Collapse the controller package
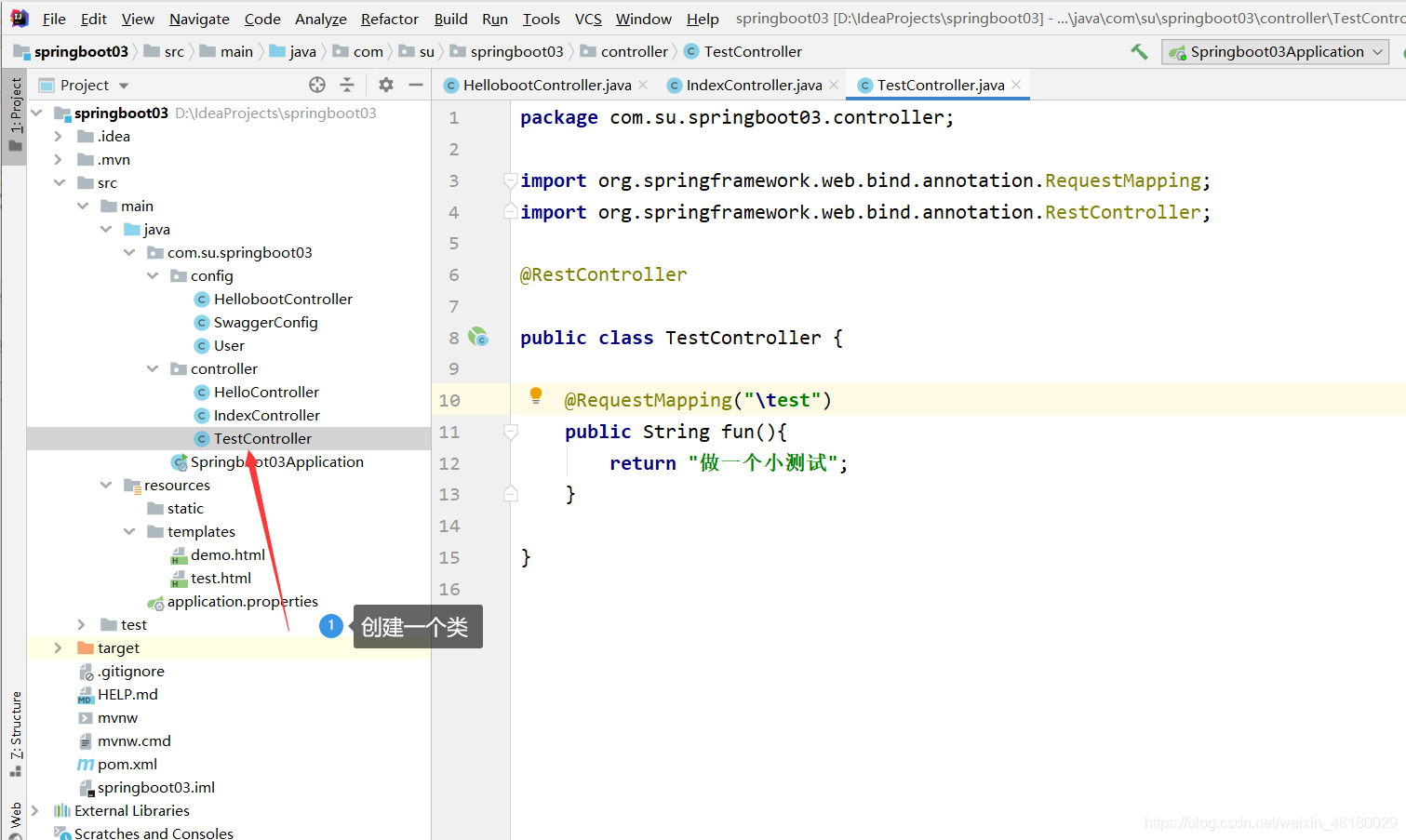 (153, 368)
